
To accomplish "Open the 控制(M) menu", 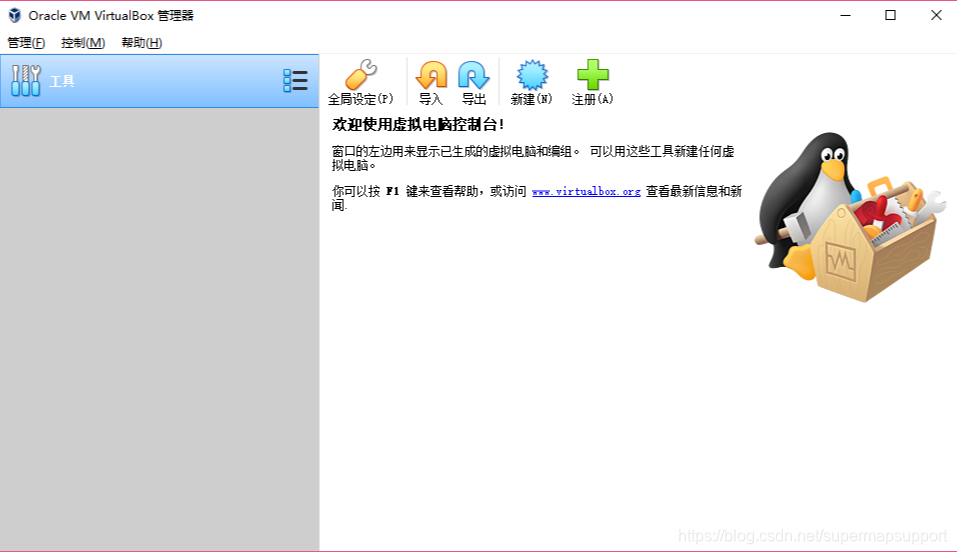I will tap(83, 43).
